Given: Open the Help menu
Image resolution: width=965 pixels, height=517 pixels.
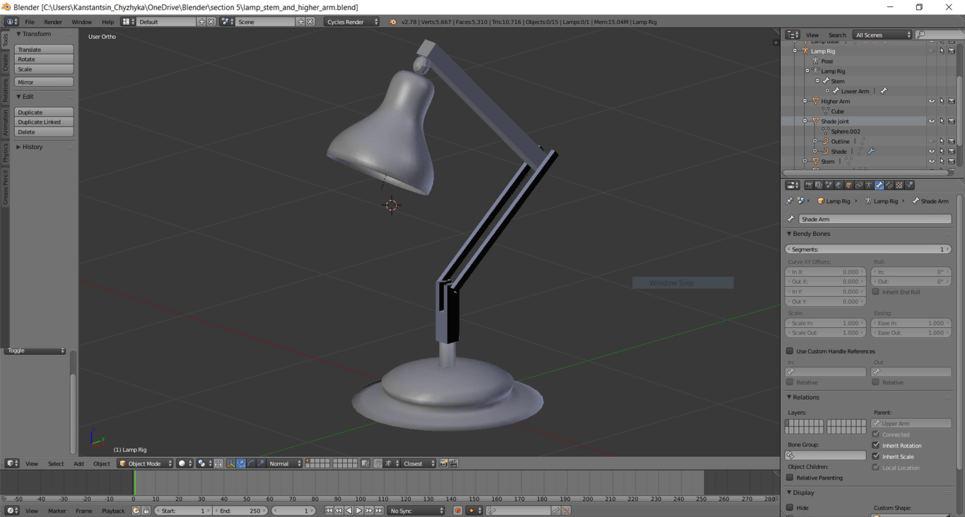Looking at the screenshot, I should click(x=108, y=22).
